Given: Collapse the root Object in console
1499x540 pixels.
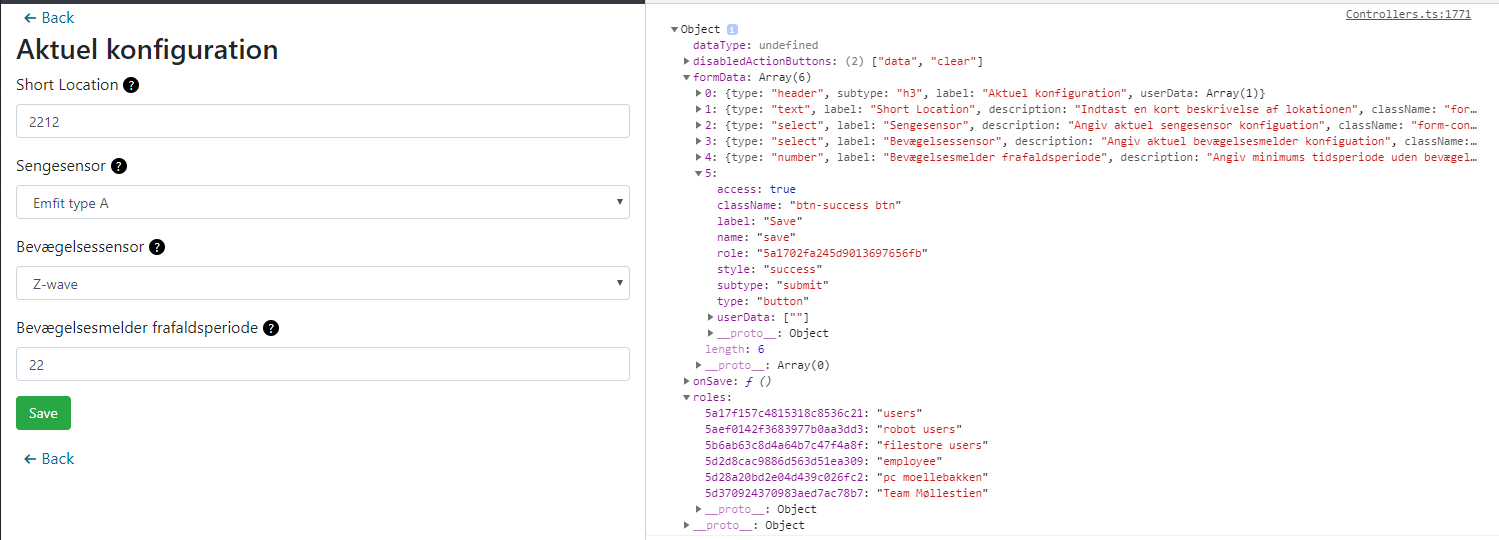Looking at the screenshot, I should pyautogui.click(x=675, y=30).
